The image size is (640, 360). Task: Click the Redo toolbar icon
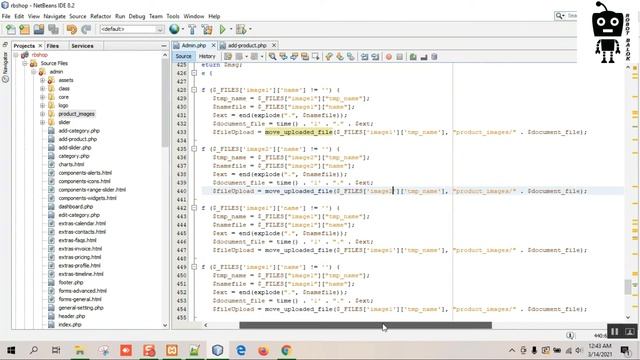pyautogui.click(x=86, y=29)
